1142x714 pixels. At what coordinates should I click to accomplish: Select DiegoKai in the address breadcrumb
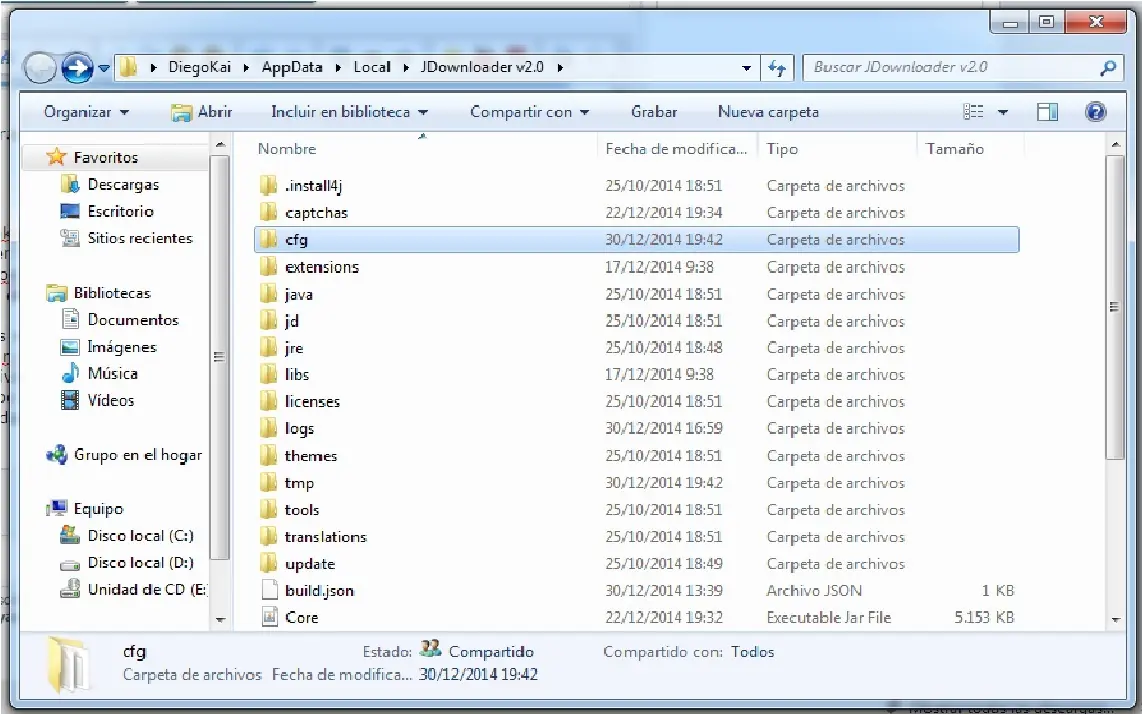pyautogui.click(x=200, y=67)
